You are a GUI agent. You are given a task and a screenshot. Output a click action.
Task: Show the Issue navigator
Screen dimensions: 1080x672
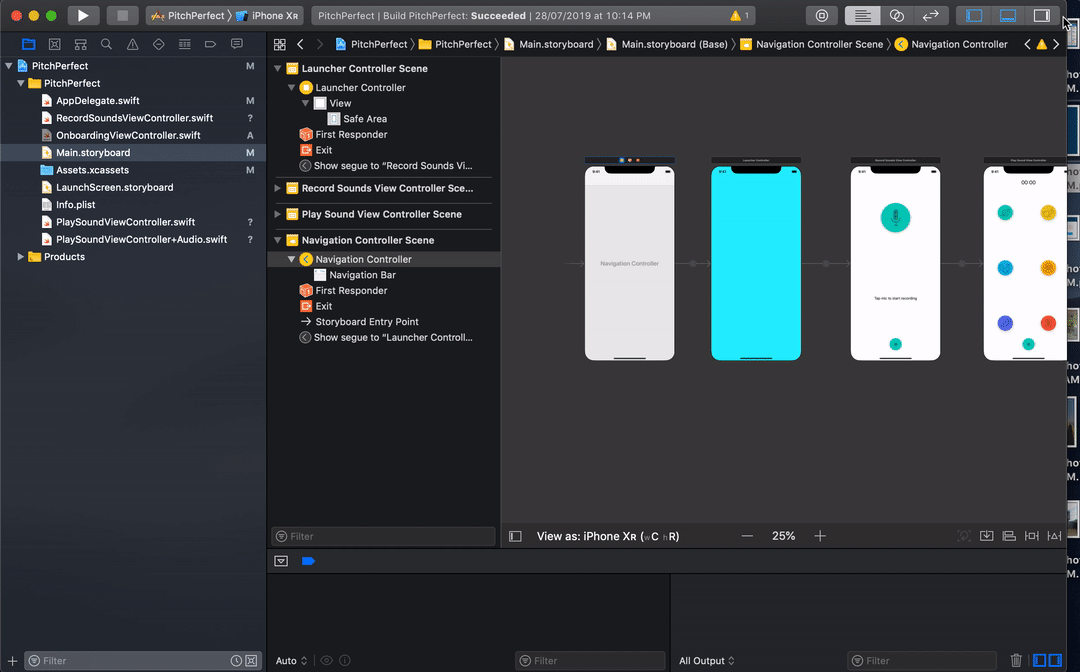(x=132, y=44)
